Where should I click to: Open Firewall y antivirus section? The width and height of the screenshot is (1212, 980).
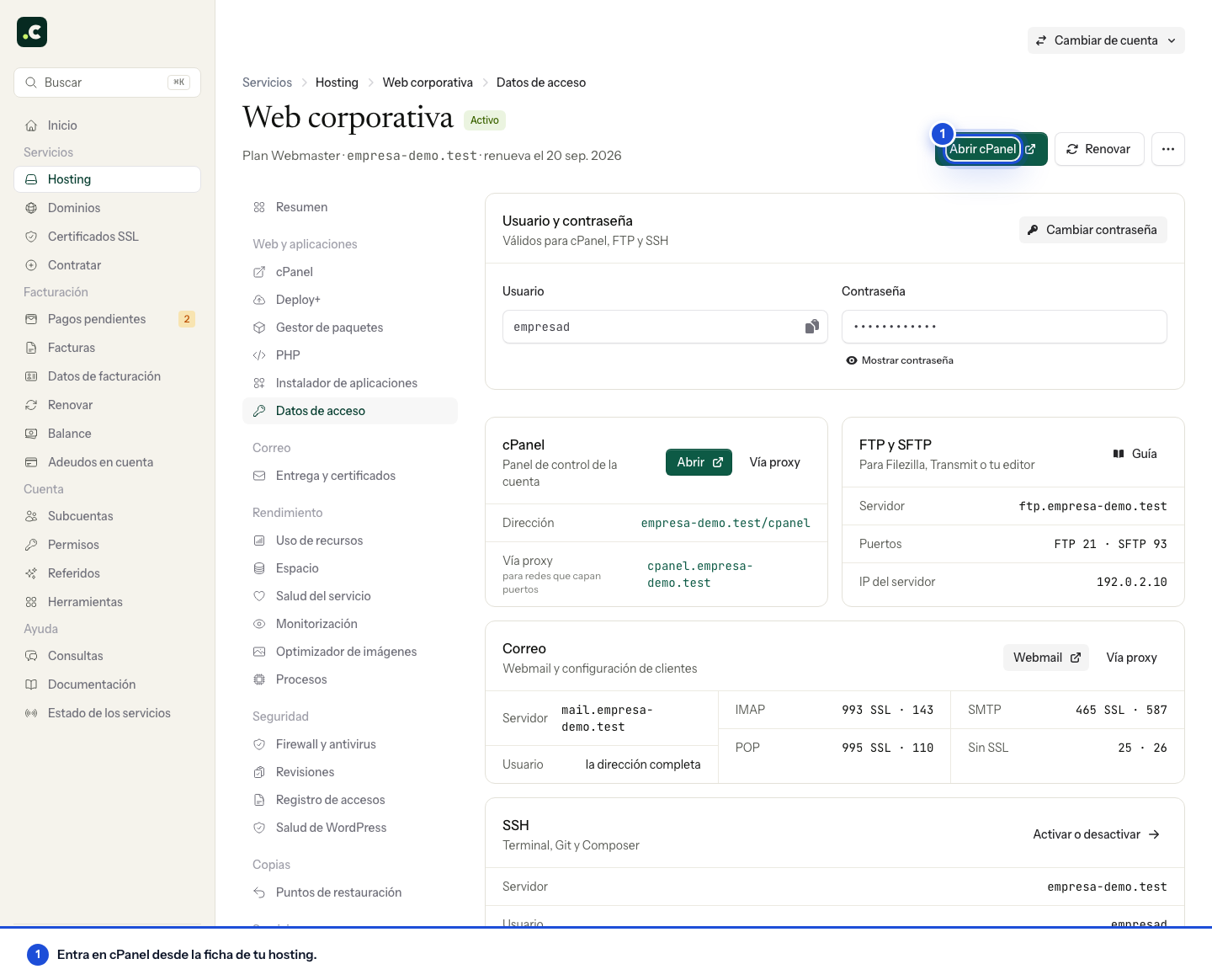[350, 744]
